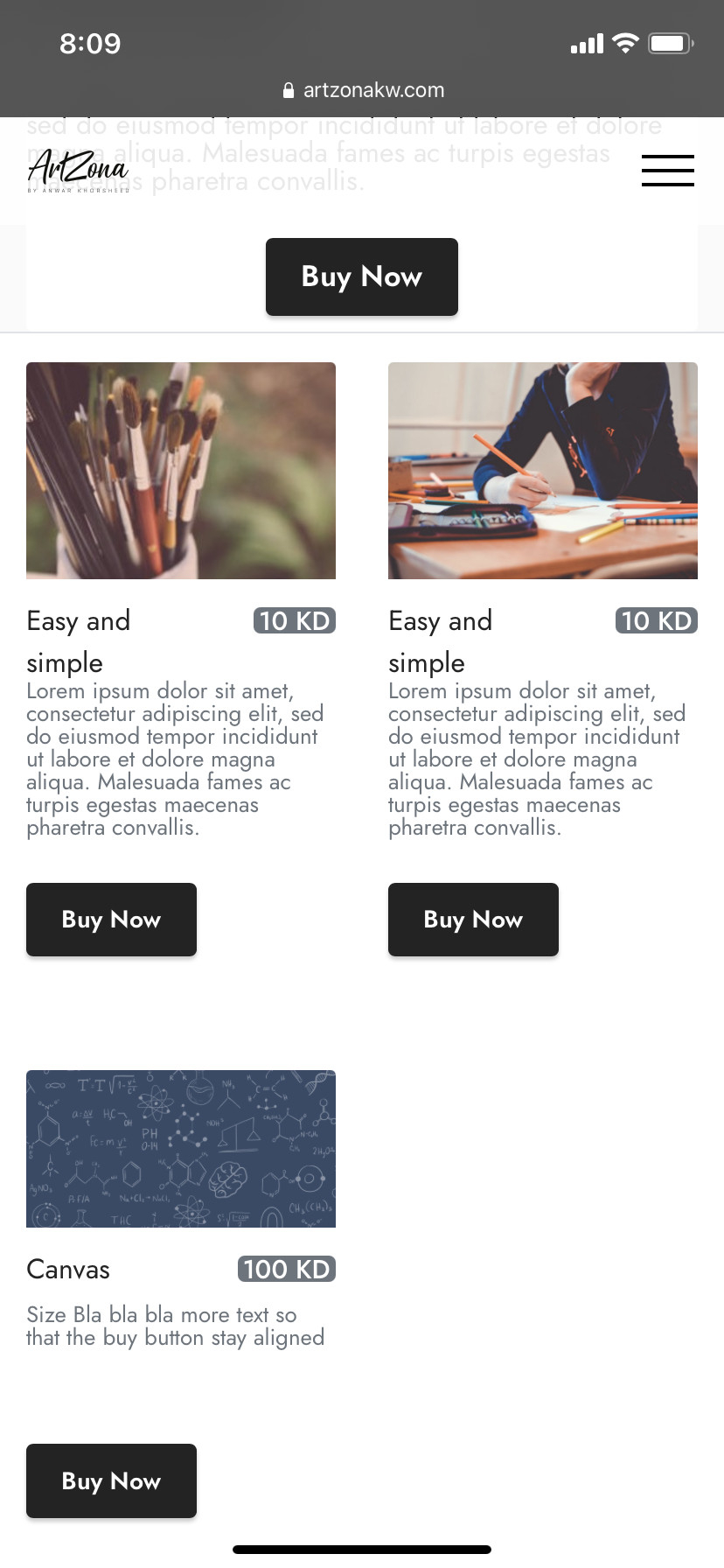
Task: Tap the ArtZona logo
Action: tap(79, 171)
